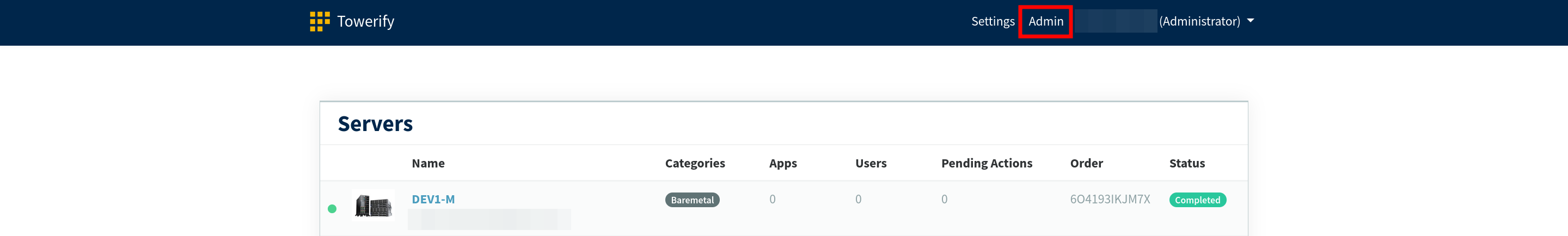Click the Name column header
Image resolution: width=1568 pixels, height=236 pixels.
[428, 163]
